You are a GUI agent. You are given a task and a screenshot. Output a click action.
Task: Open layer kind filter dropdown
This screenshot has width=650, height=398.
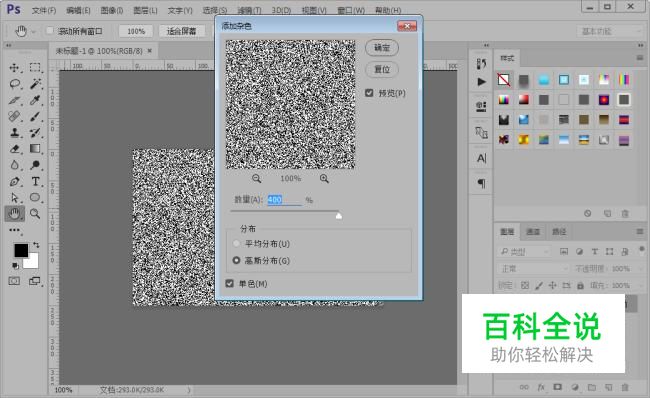524,251
